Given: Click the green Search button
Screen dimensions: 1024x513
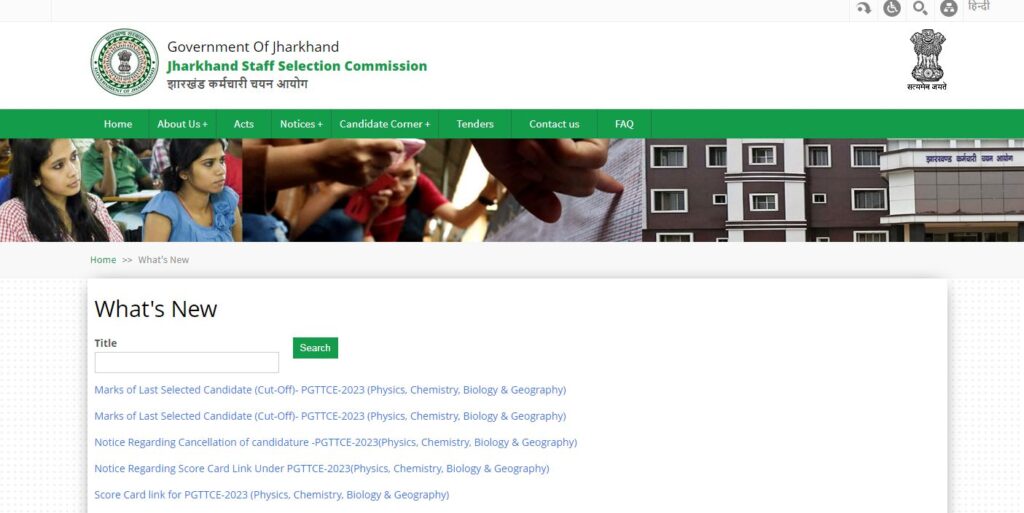Looking at the screenshot, I should 315,348.
